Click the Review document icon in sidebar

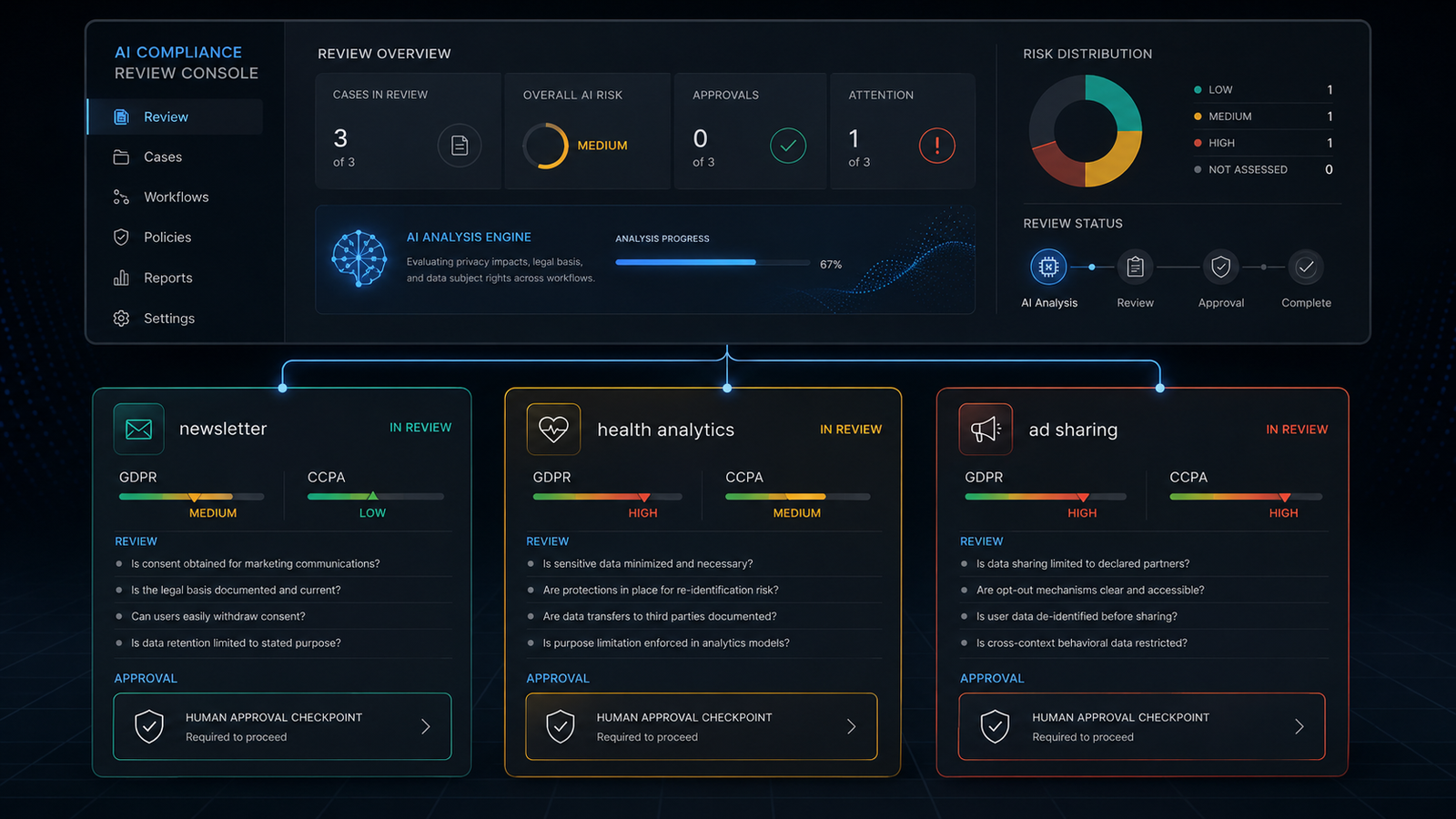pos(121,116)
